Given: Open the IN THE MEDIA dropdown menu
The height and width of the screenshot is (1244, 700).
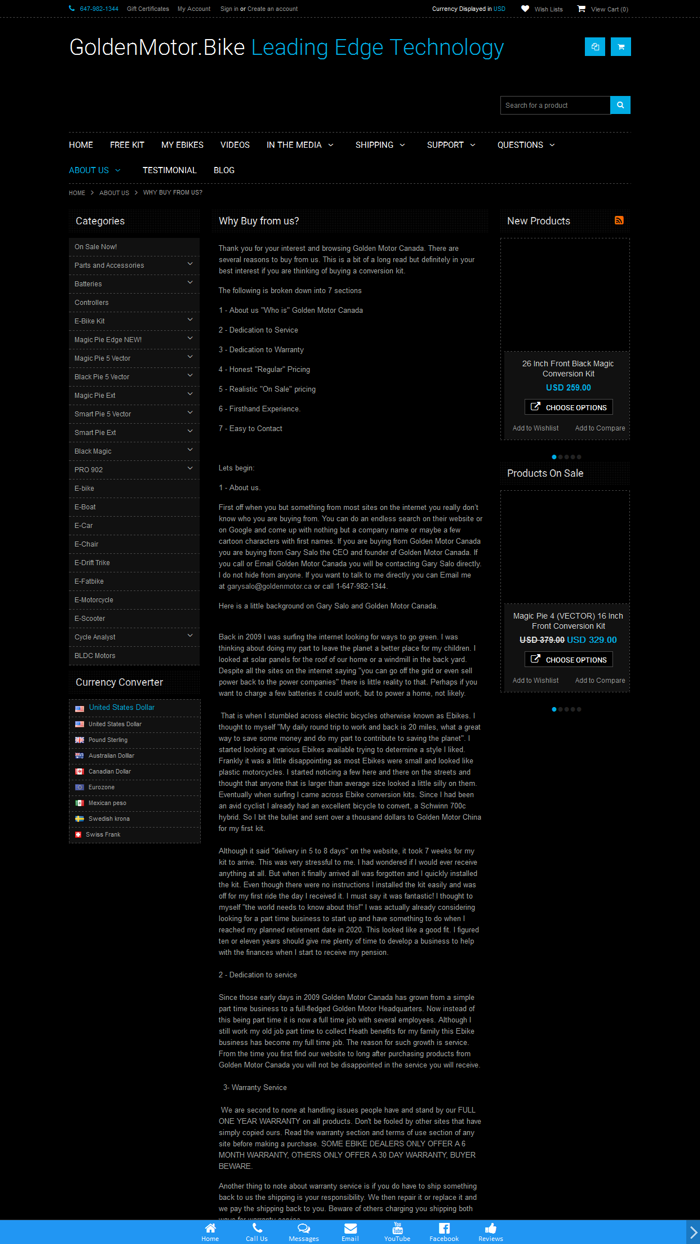Looking at the screenshot, I should (x=300, y=145).
